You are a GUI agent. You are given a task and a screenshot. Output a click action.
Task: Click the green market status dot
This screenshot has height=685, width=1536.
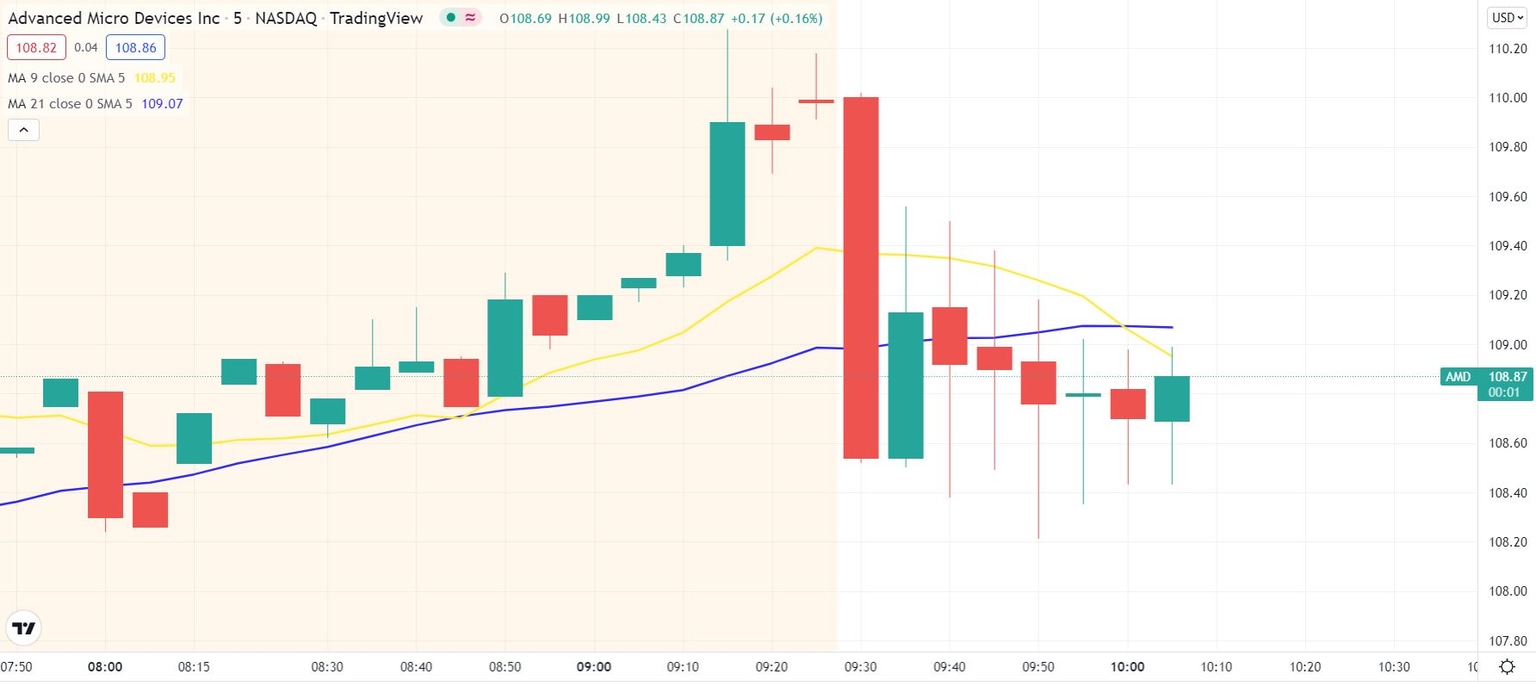point(451,18)
